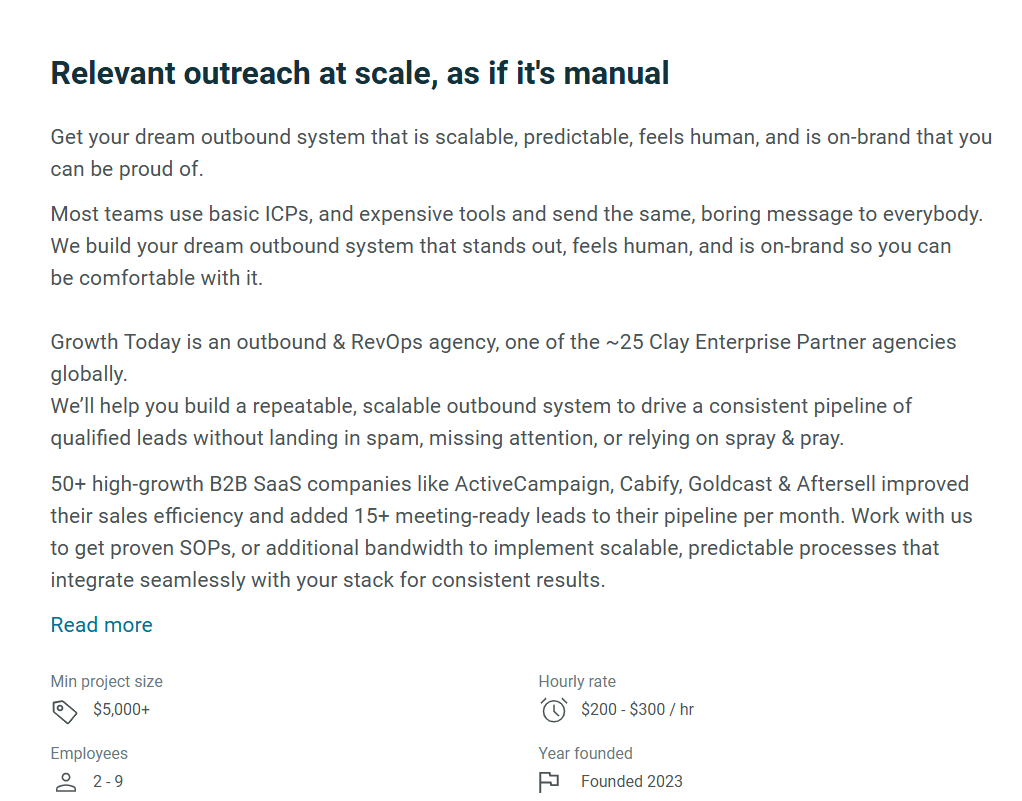
Task: Select the Year founded label
Action: [x=585, y=753]
